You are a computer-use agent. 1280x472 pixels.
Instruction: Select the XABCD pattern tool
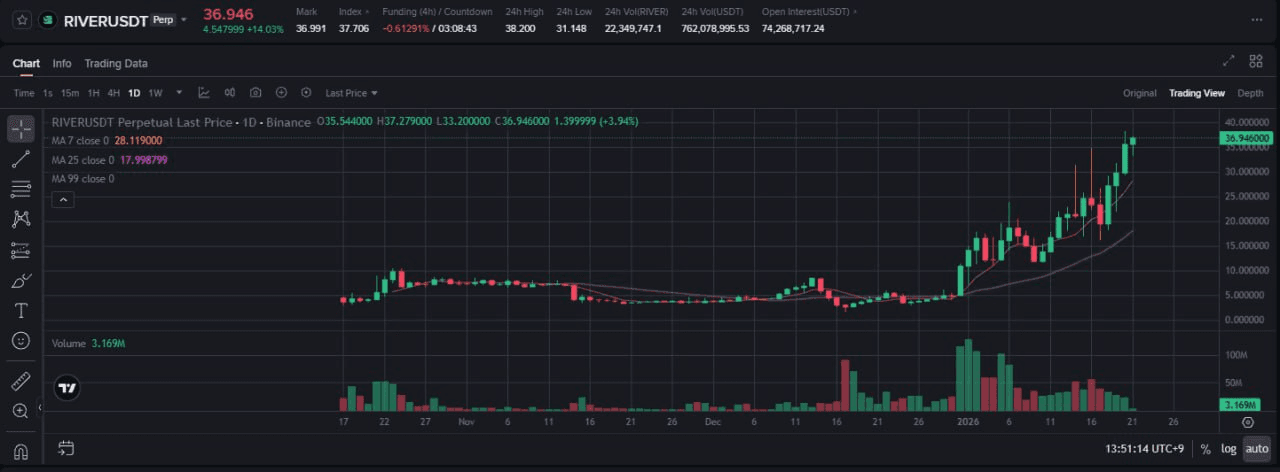(x=21, y=219)
